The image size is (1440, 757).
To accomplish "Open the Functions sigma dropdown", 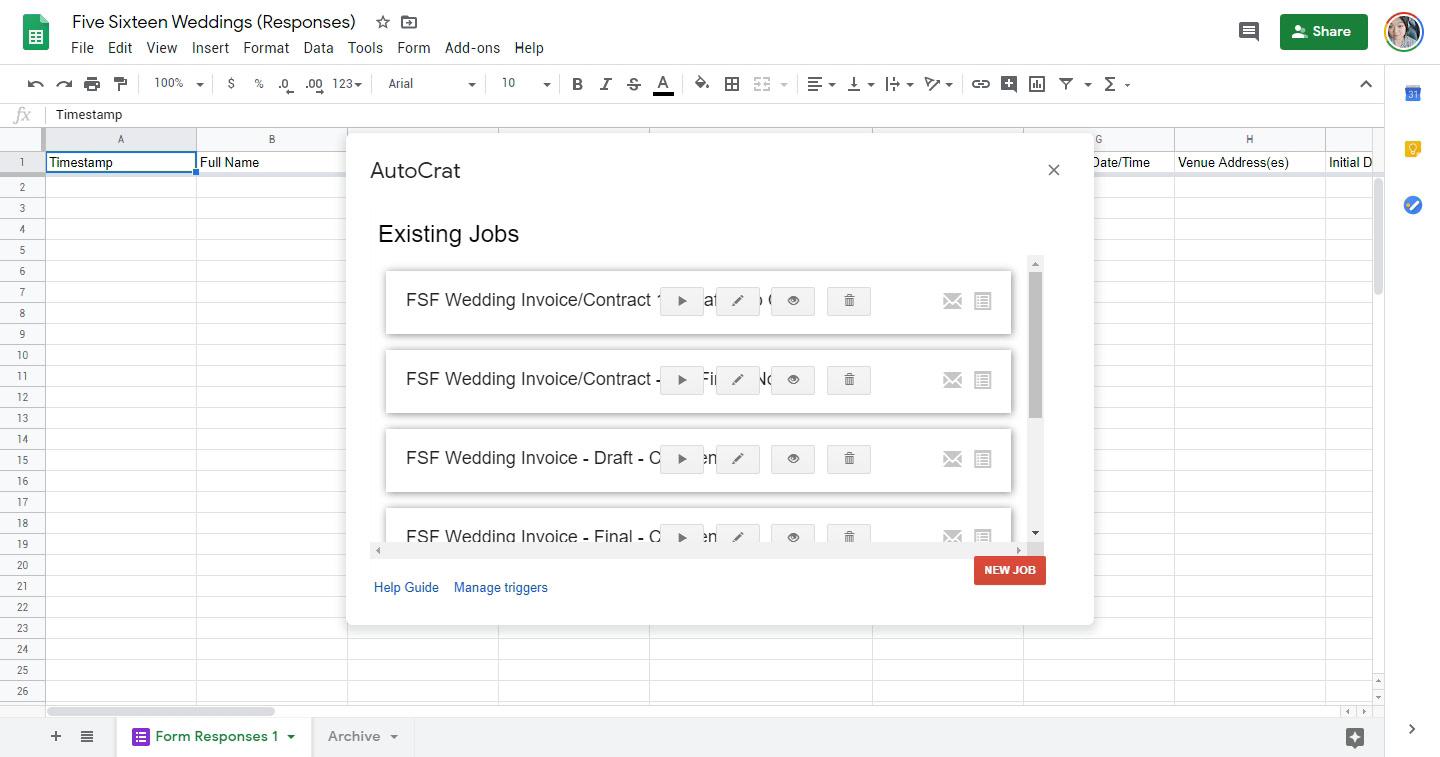I will (1116, 84).
